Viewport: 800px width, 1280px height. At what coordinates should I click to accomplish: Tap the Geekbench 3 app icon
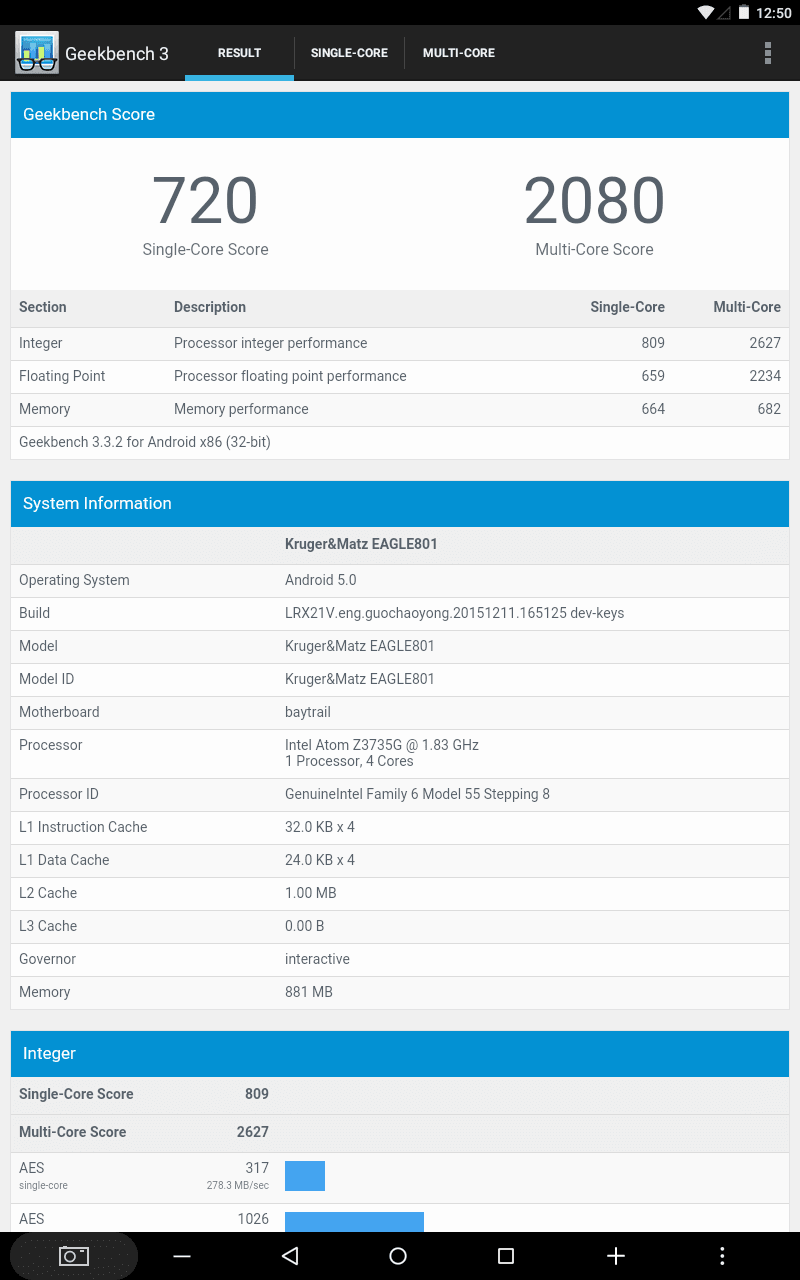click(x=37, y=53)
